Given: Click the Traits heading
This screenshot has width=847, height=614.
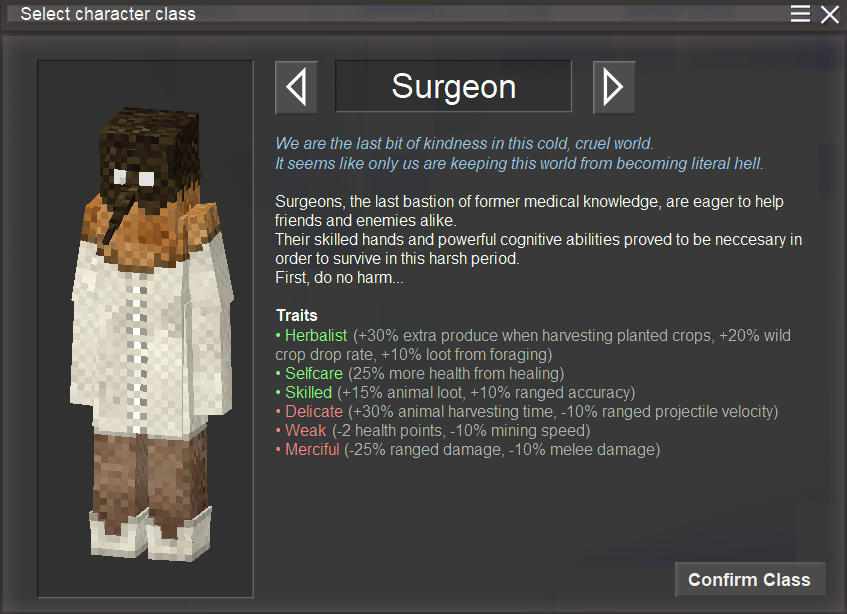Looking at the screenshot, I should pyautogui.click(x=297, y=315).
